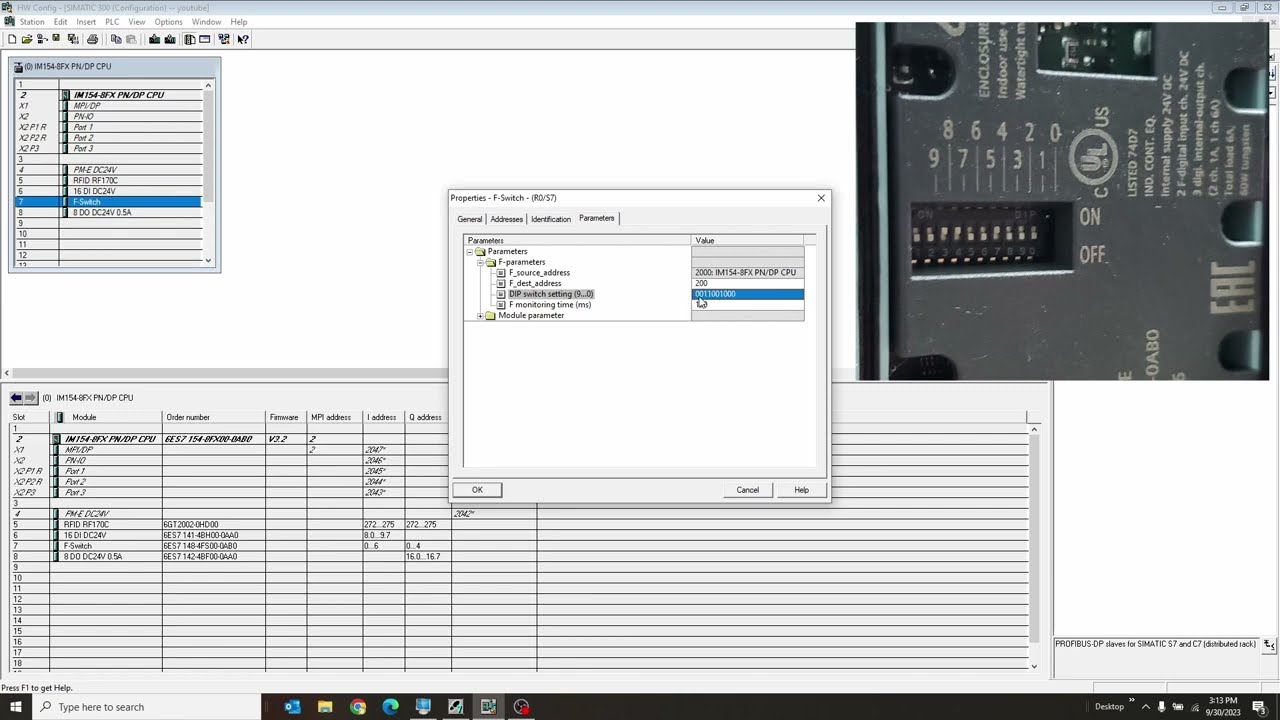Click the Order number column header

click(214, 417)
